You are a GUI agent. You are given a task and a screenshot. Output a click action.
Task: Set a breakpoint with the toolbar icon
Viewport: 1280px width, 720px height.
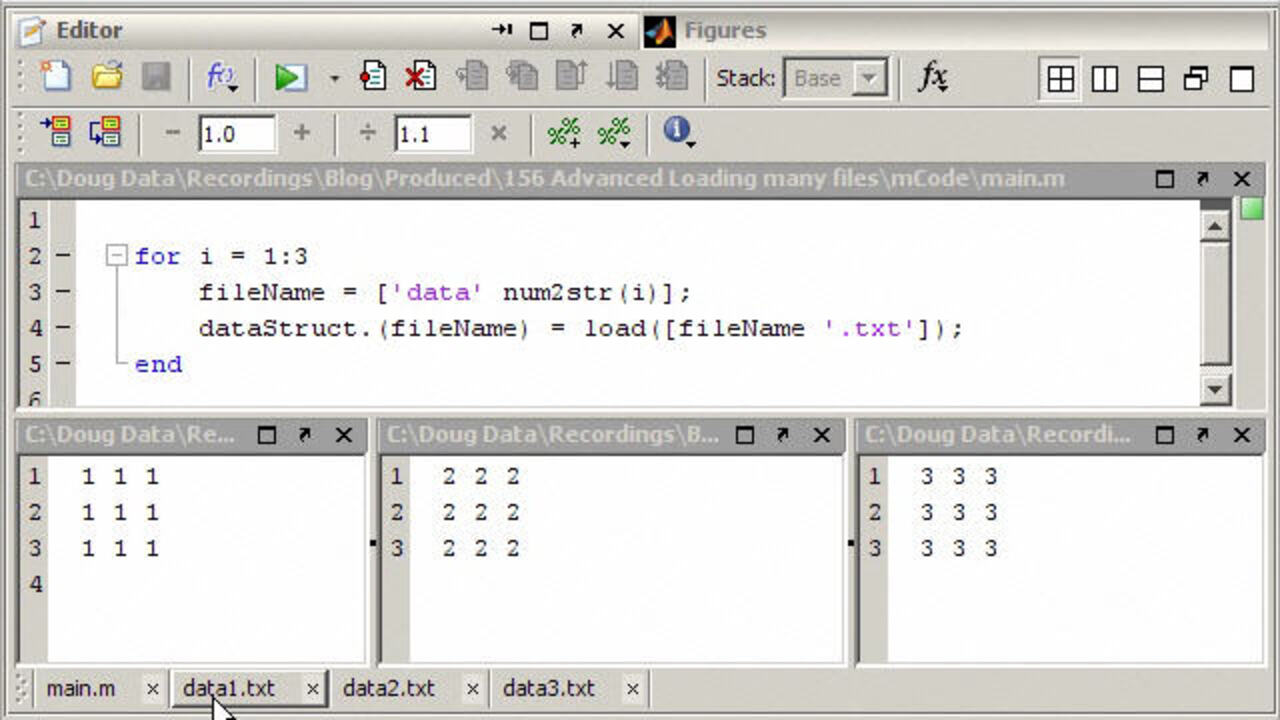[373, 77]
